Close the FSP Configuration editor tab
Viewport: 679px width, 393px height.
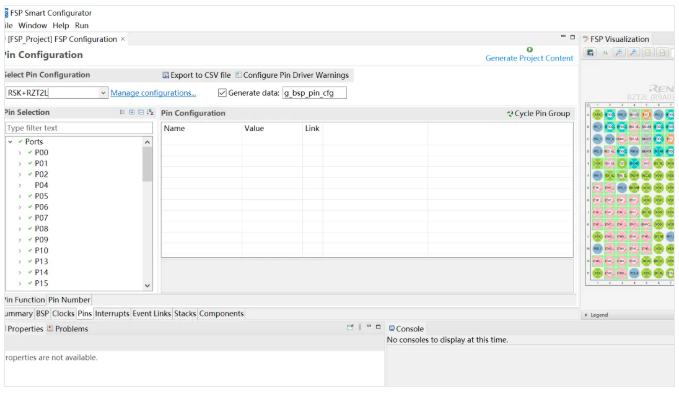123,39
